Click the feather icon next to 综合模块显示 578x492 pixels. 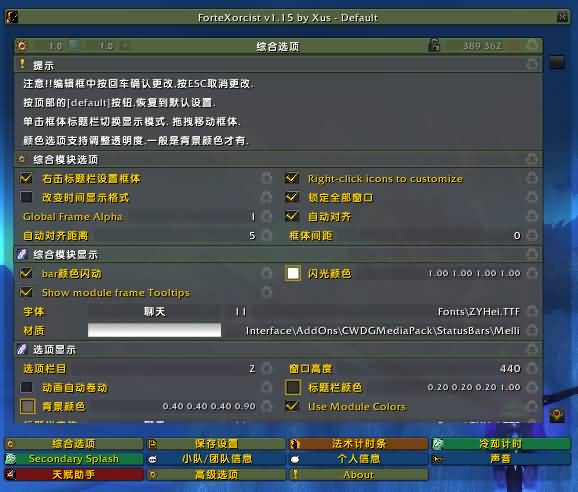(21, 254)
